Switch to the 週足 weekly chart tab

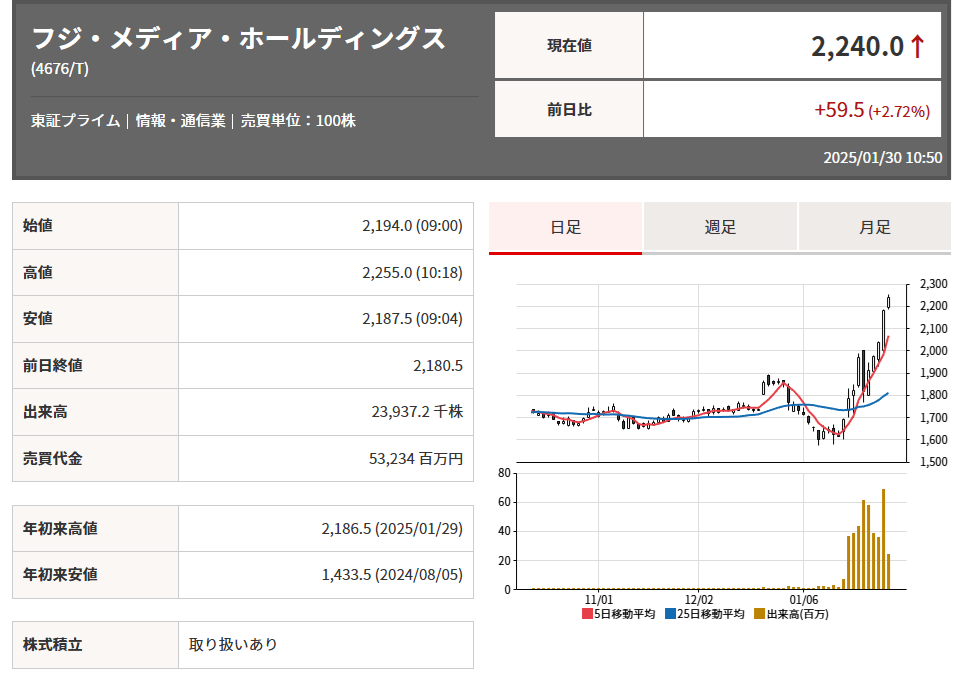tap(720, 227)
